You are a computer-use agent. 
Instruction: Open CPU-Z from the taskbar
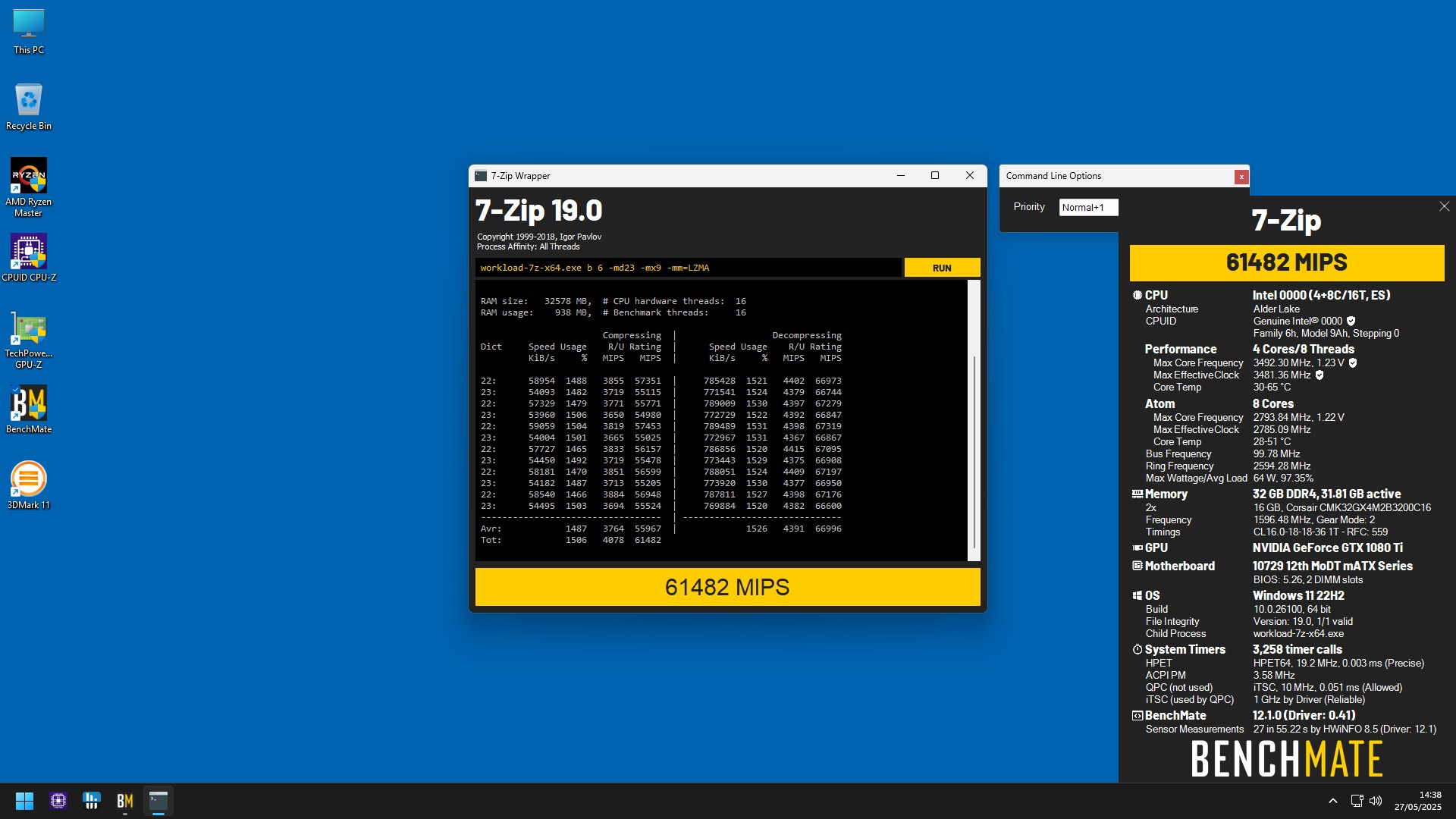pyautogui.click(x=58, y=801)
